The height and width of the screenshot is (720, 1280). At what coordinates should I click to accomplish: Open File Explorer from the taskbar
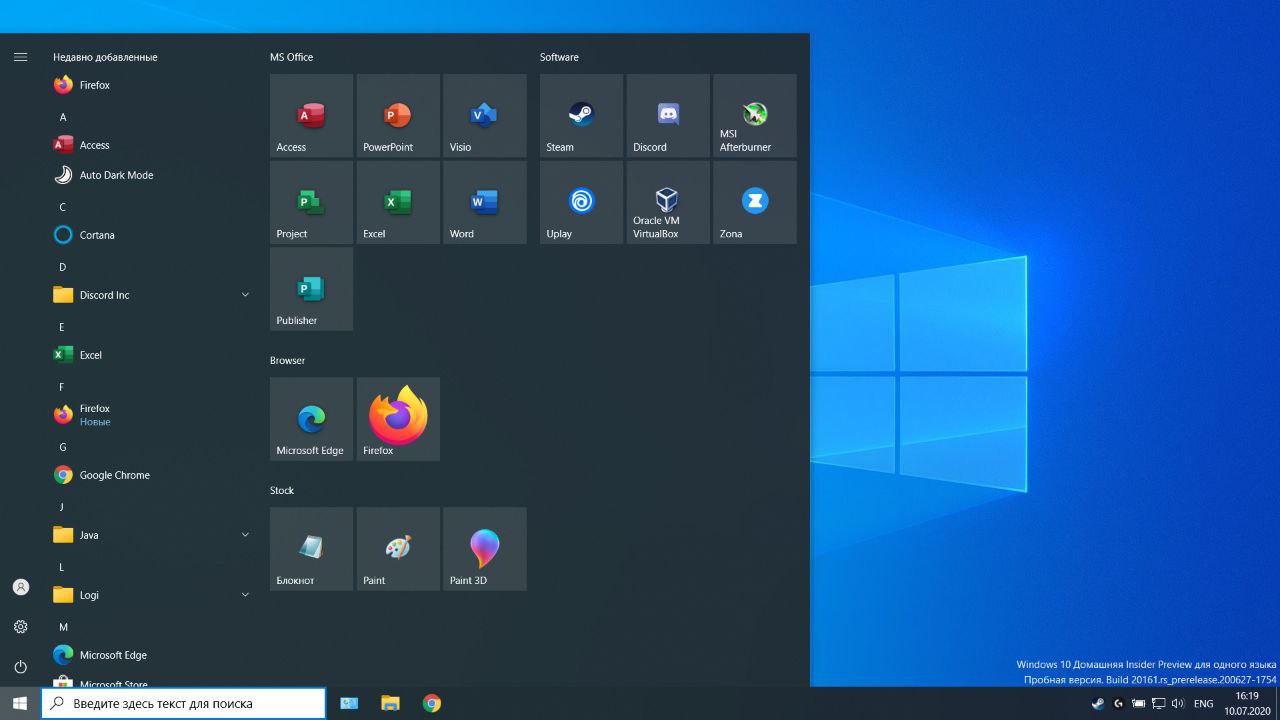[390, 703]
